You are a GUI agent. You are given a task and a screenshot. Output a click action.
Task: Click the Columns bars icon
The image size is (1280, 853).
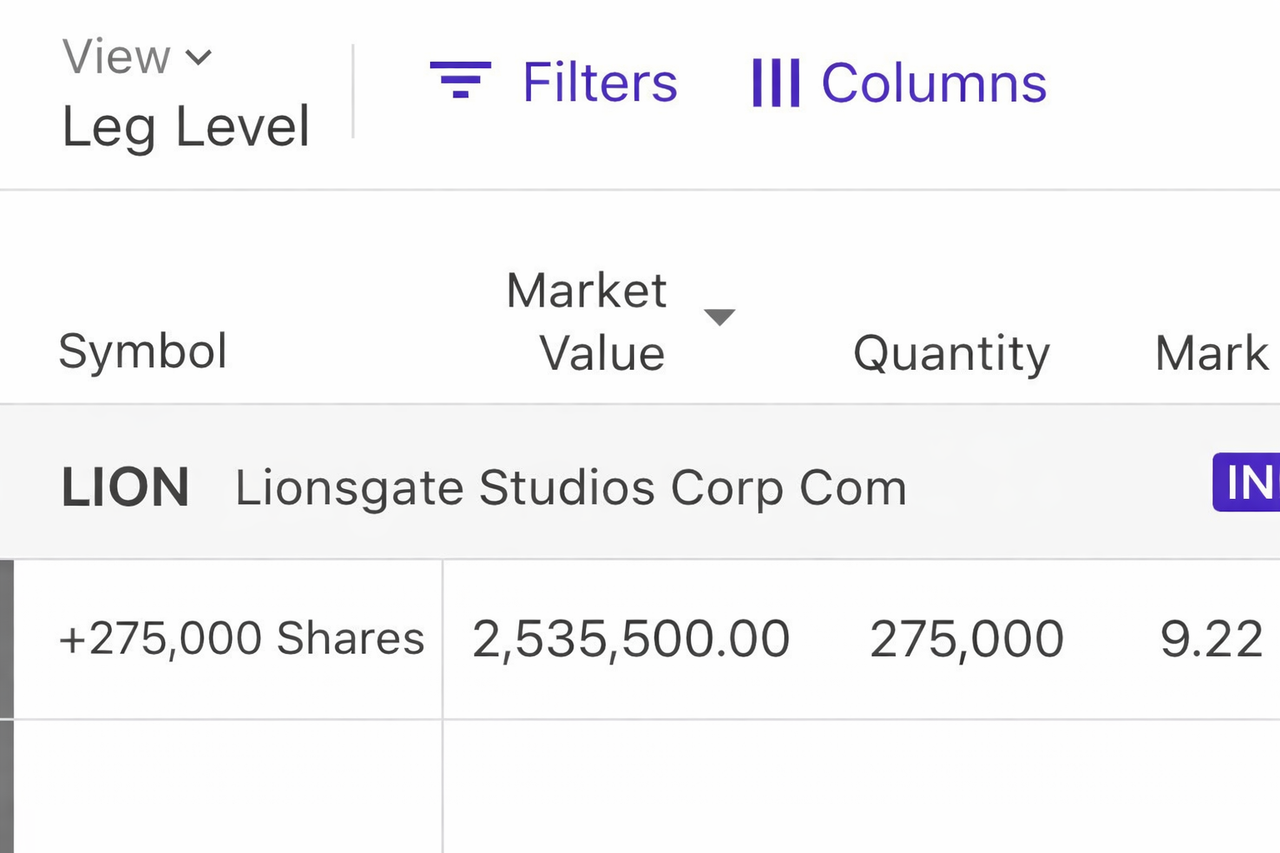(775, 82)
